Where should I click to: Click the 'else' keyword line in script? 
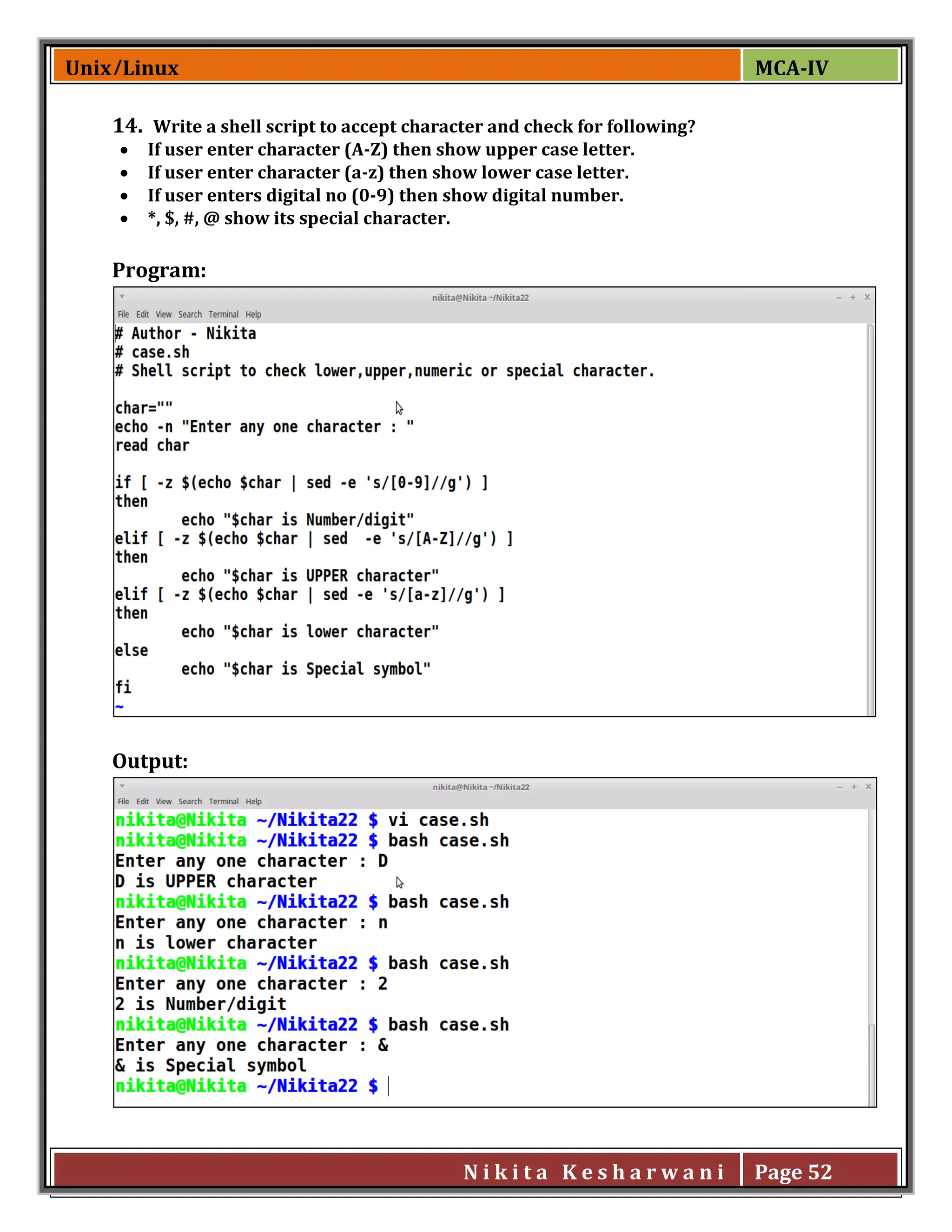(x=132, y=650)
